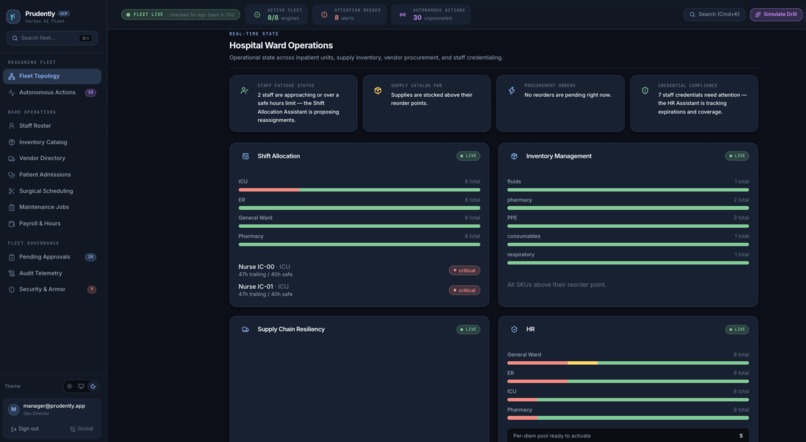
Task: Click the Supply Chain Resiliency truck icon
Action: (246, 329)
